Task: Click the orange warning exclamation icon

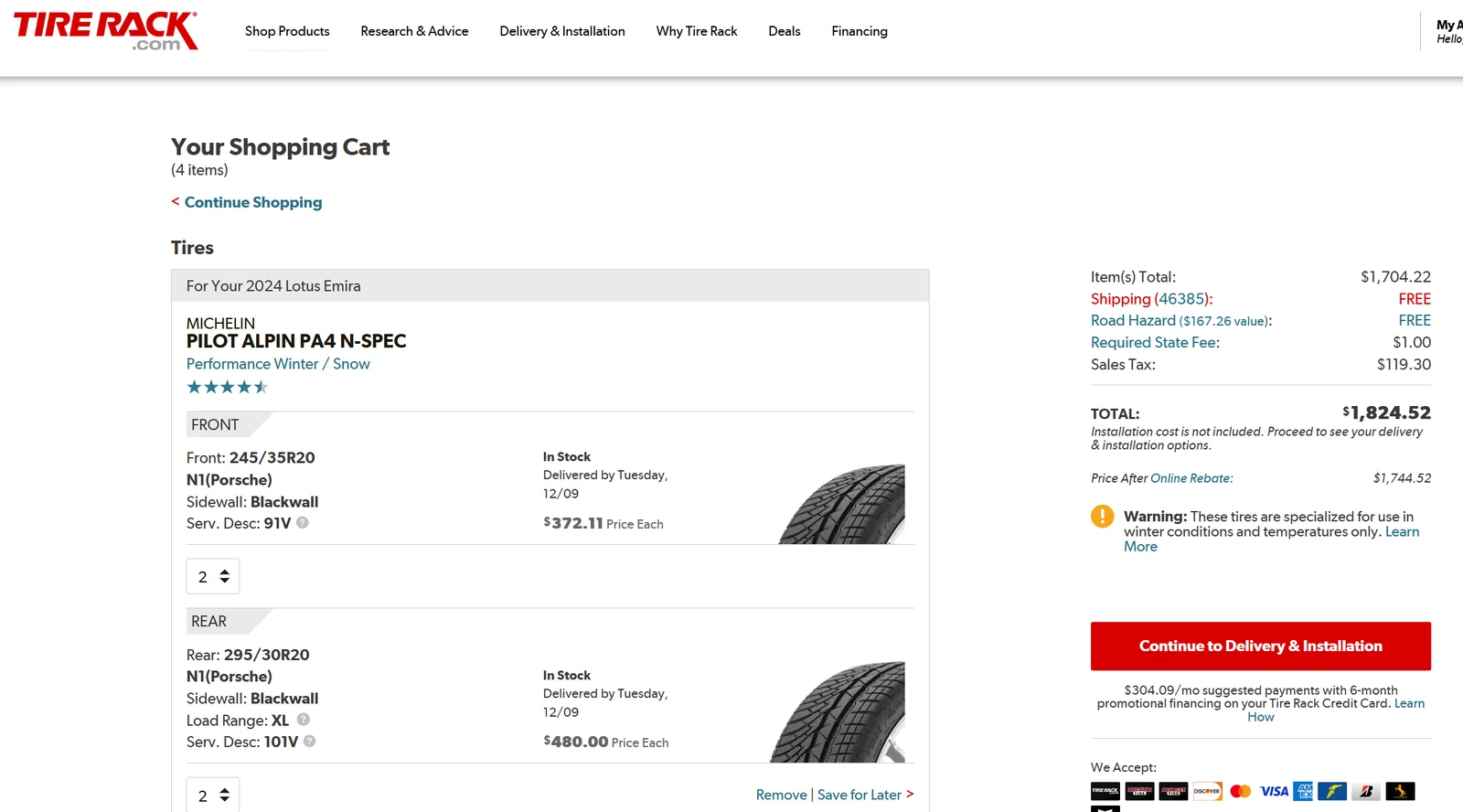Action: click(x=1102, y=517)
